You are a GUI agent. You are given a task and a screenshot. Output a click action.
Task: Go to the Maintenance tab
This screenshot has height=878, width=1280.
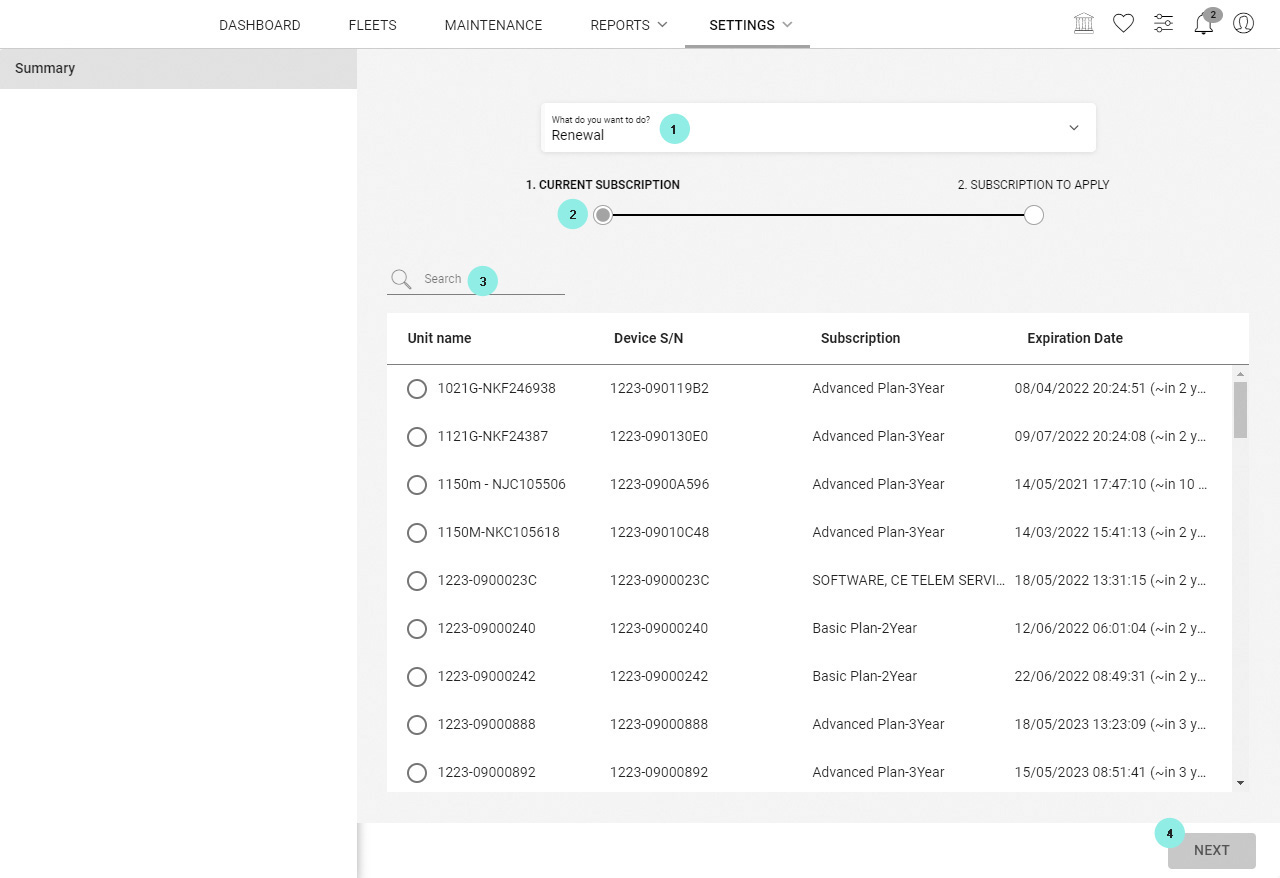pos(493,25)
